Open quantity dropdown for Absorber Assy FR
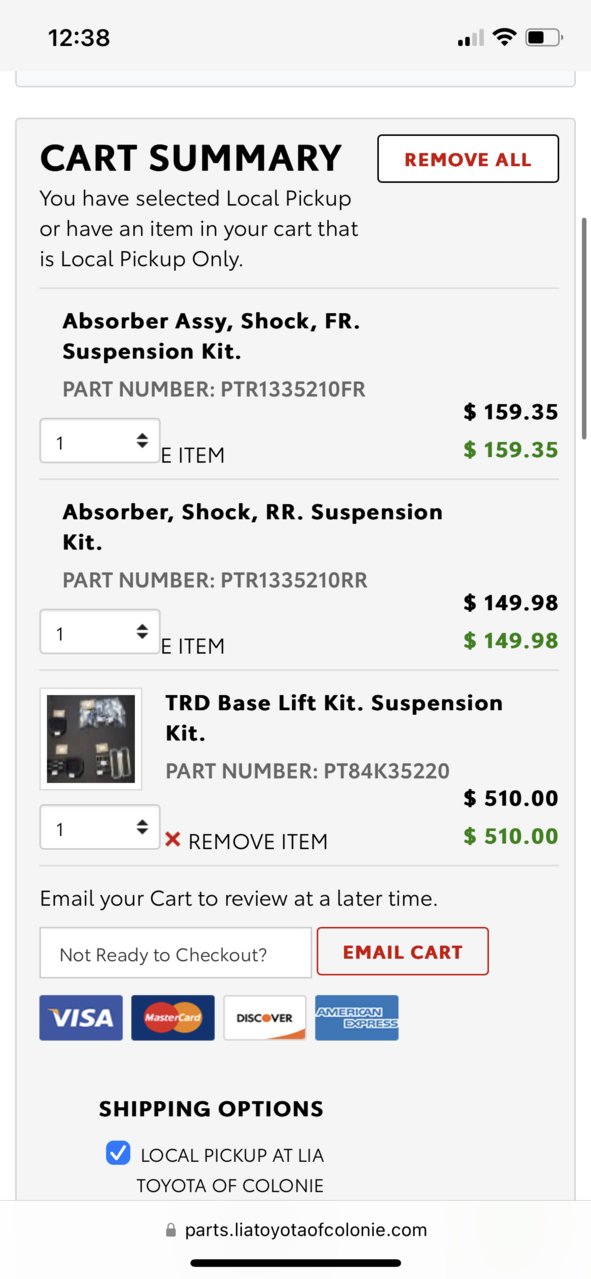This screenshot has width=591, height=1279. [x=100, y=441]
